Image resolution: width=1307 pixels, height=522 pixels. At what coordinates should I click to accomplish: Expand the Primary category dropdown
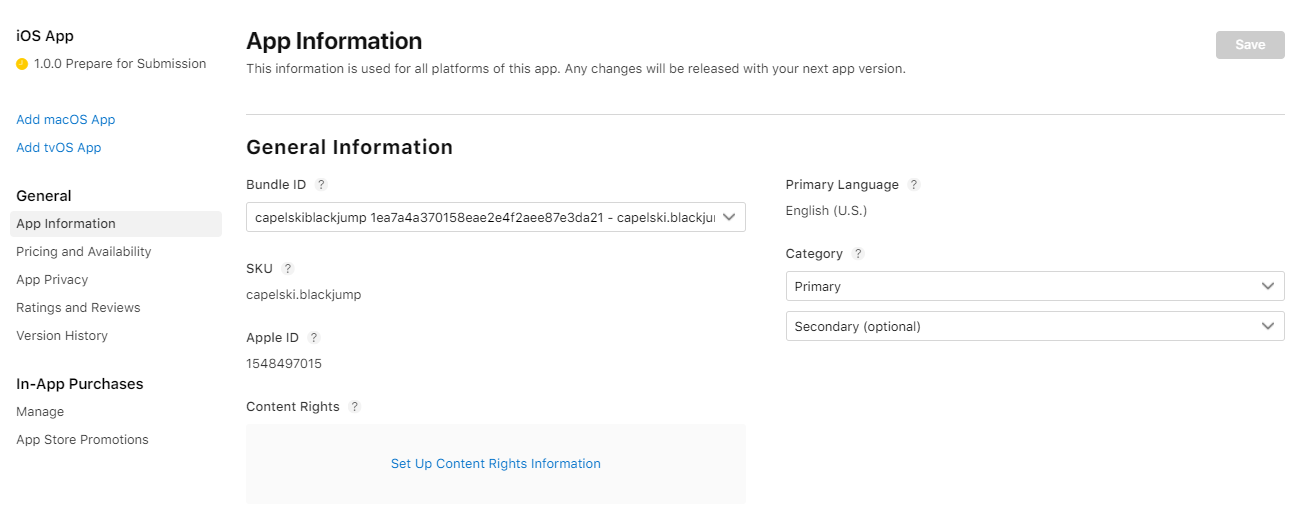click(1034, 286)
